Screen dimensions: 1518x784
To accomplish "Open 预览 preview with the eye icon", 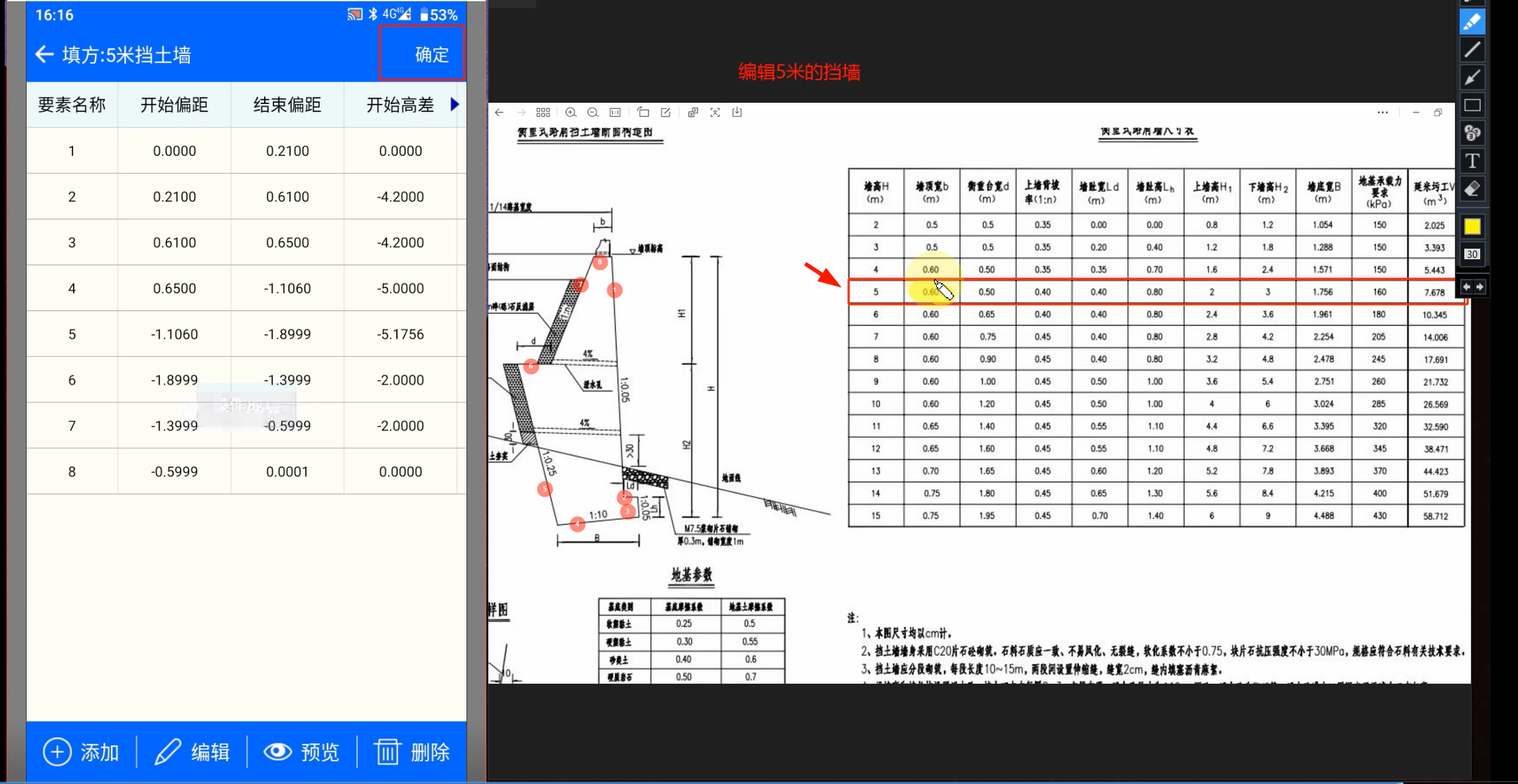I will click(302, 752).
